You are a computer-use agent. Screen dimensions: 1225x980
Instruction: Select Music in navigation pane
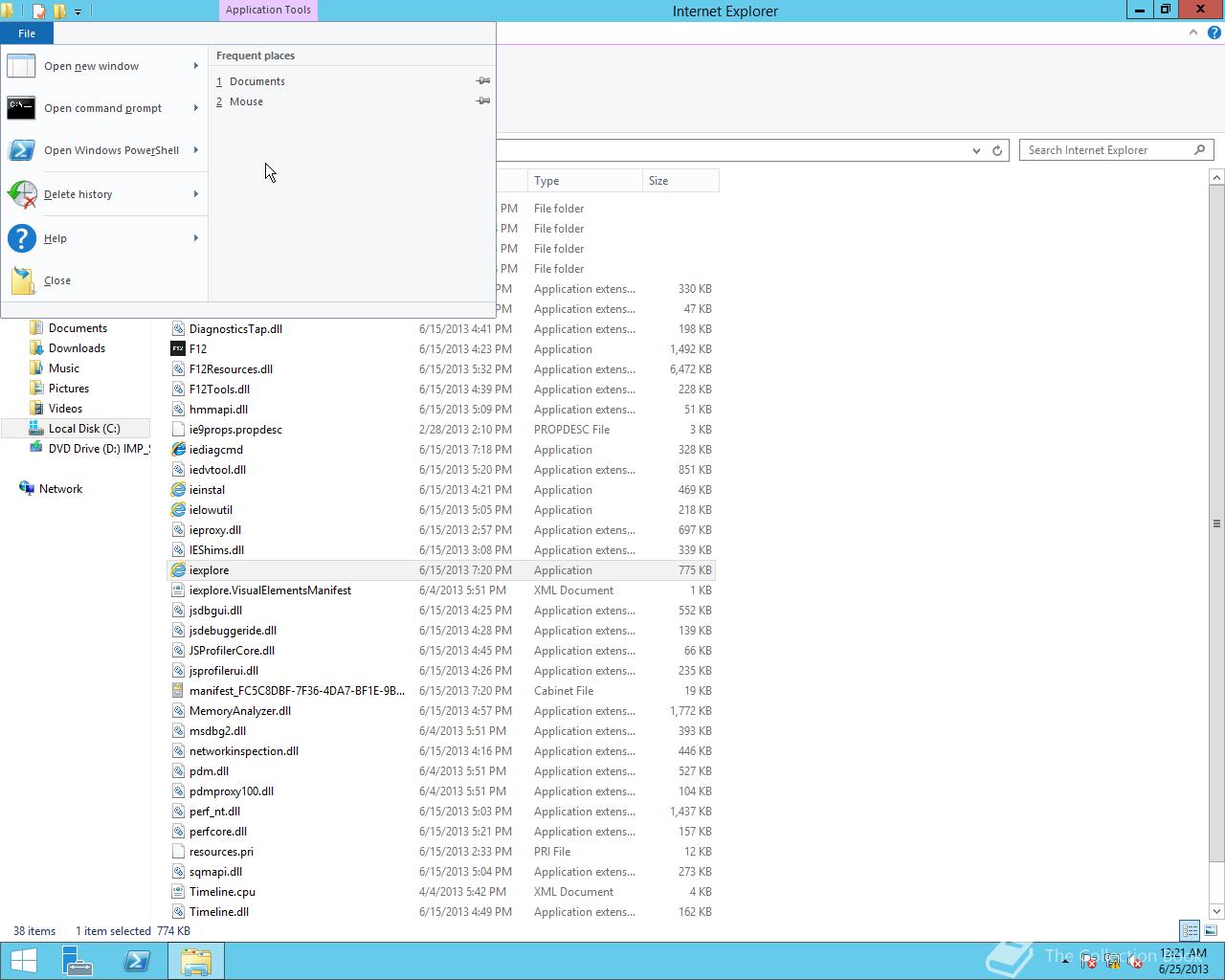[x=64, y=368]
